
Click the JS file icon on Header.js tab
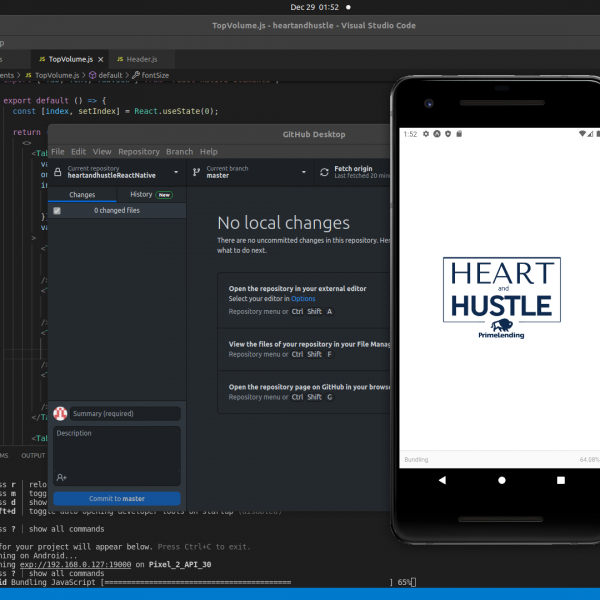120,59
